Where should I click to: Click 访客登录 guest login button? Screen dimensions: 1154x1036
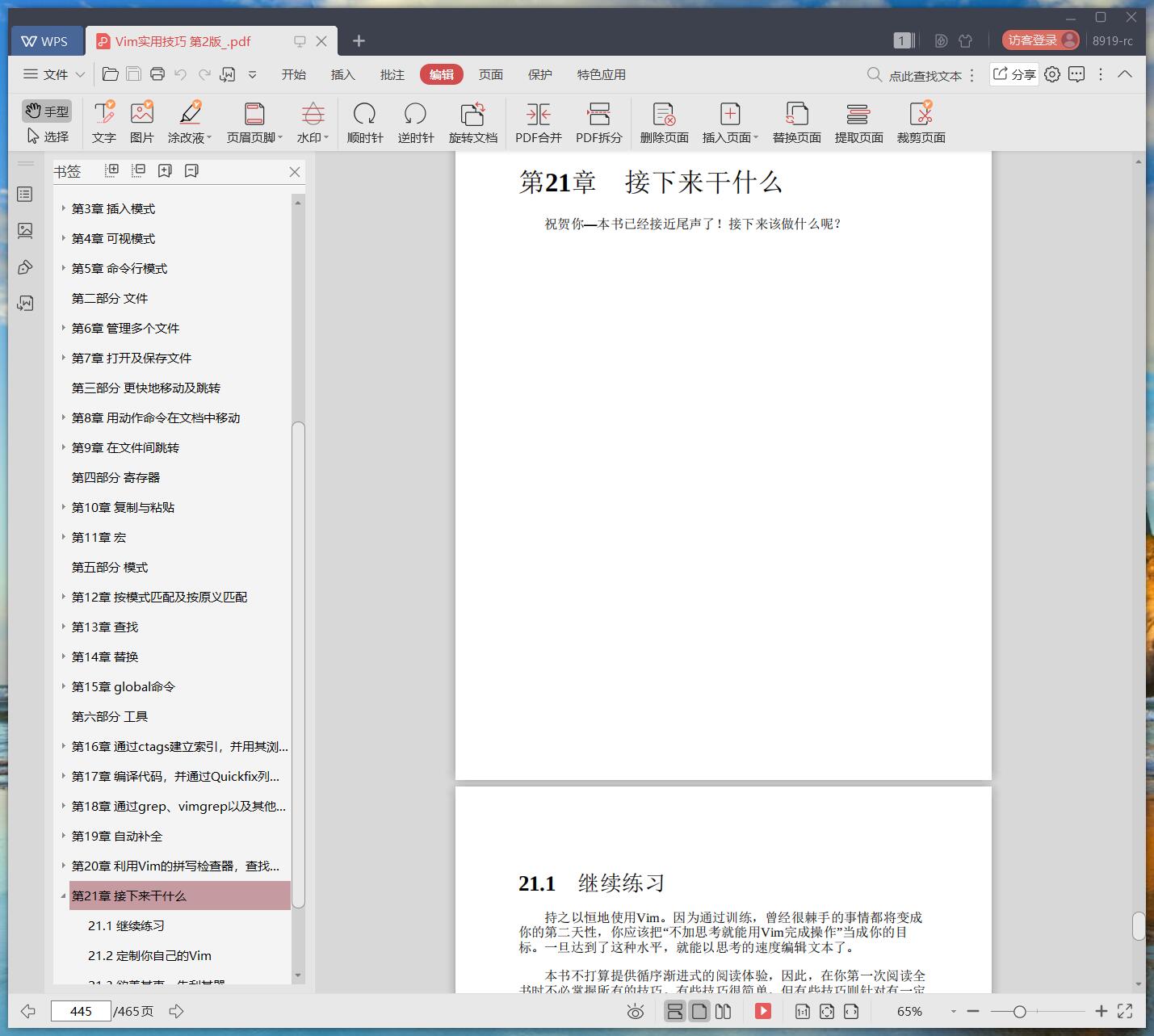pyautogui.click(x=1041, y=40)
